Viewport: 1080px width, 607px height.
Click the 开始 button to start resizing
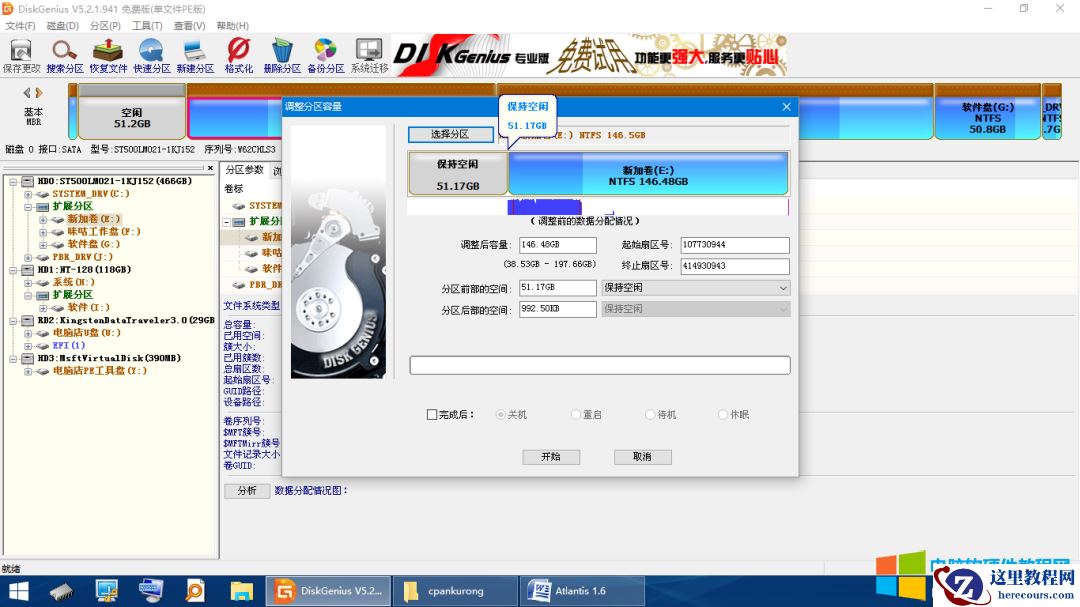(x=550, y=457)
